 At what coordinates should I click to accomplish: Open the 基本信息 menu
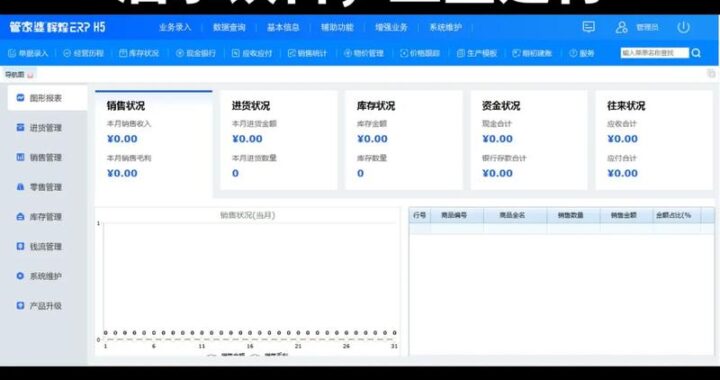point(283,28)
